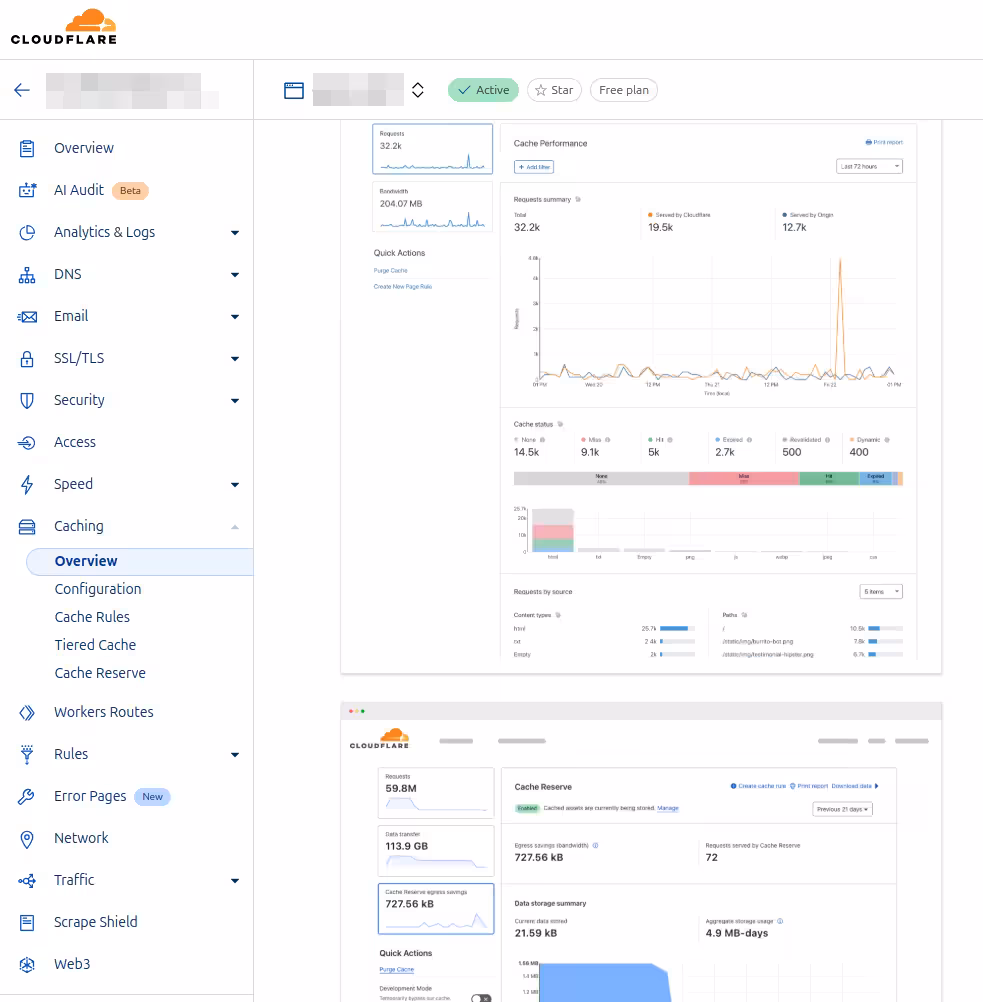This screenshot has width=983, height=1002.
Task: Click the SSL/TLS padlock icon
Action: [x=29, y=358]
